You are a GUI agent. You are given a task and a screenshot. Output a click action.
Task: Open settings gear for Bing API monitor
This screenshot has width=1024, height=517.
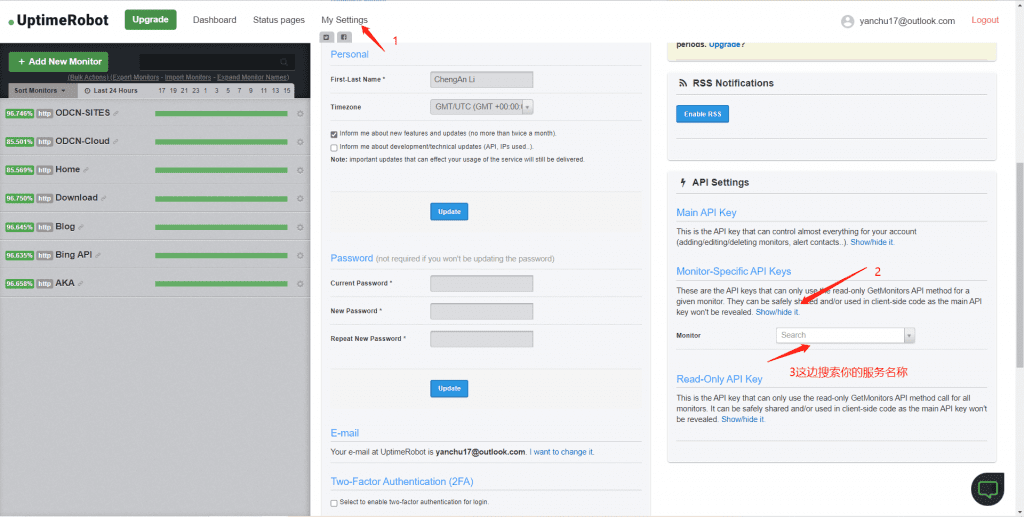click(300, 255)
